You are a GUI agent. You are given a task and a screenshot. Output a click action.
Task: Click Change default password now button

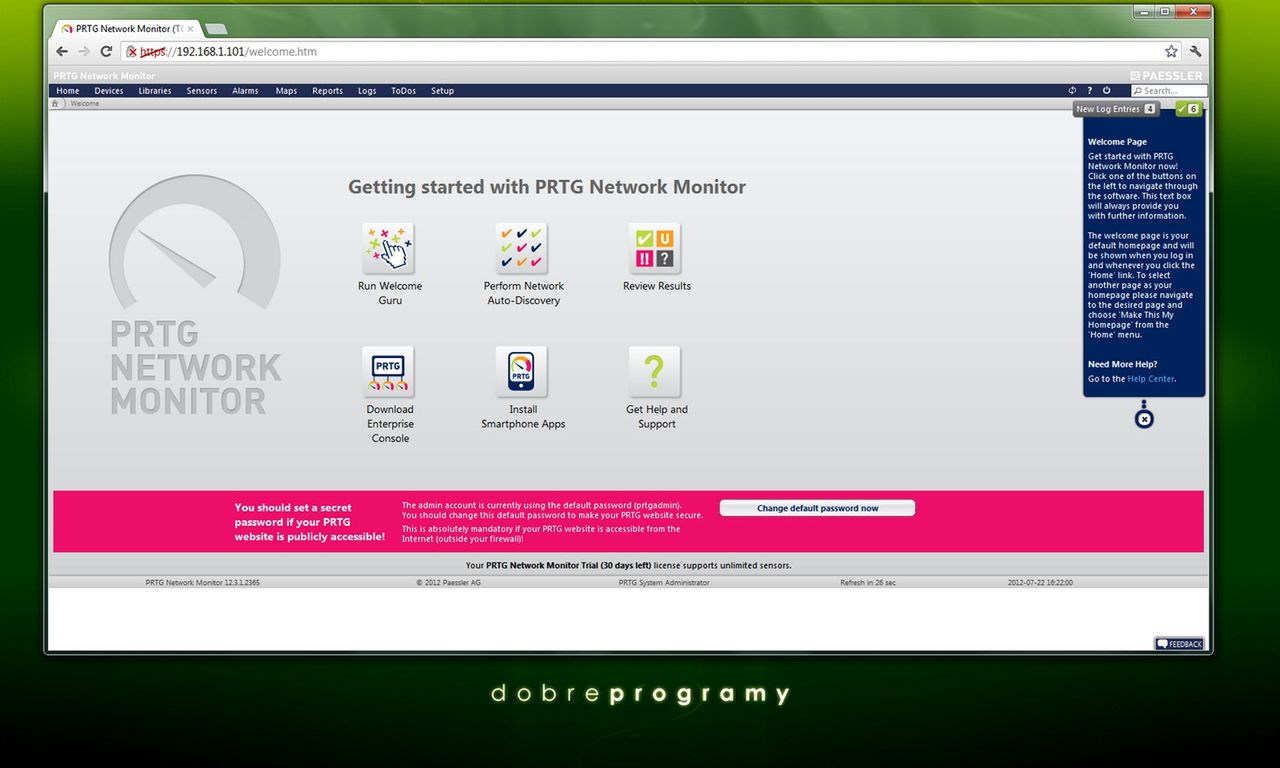click(817, 508)
